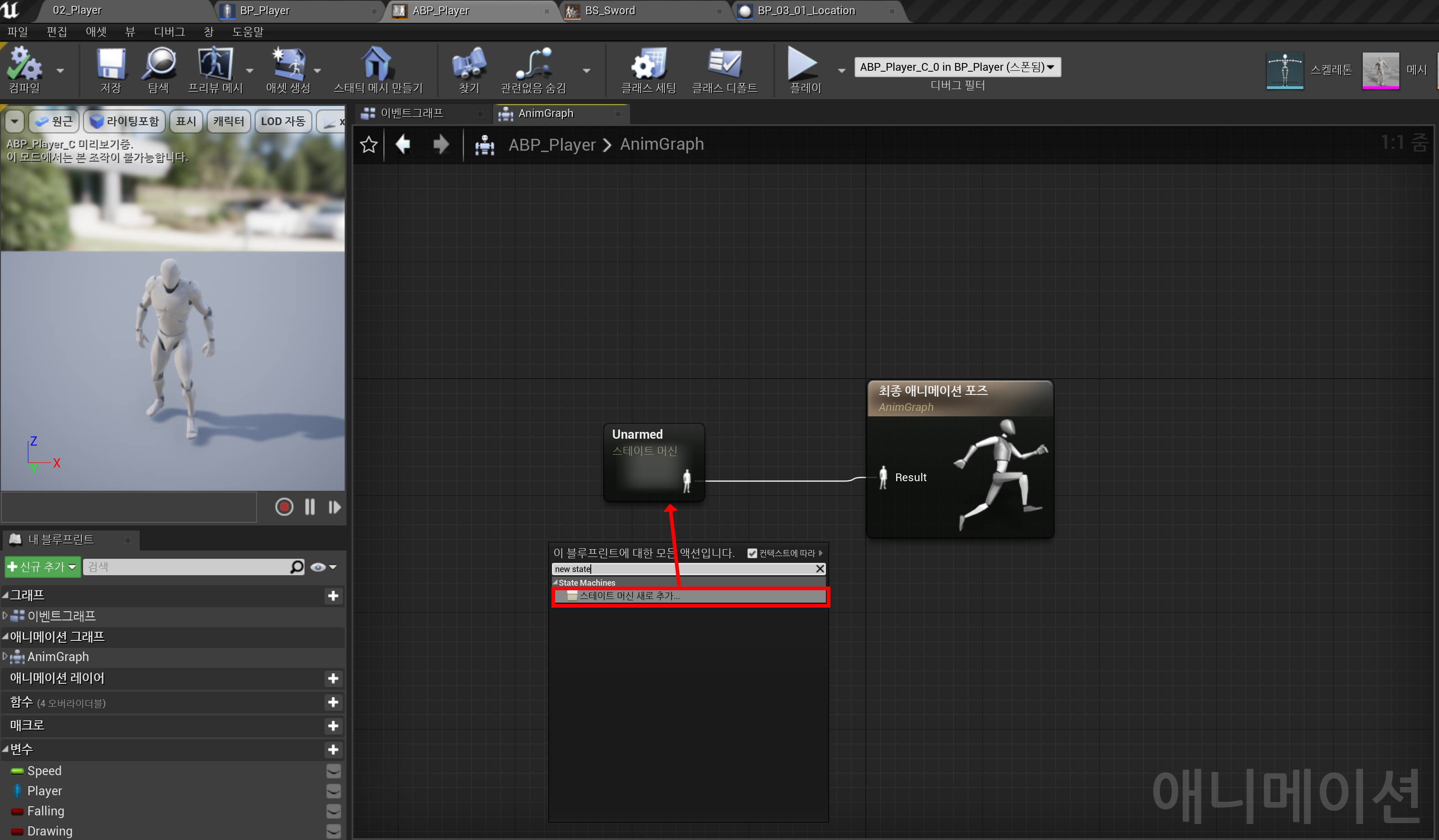Select the Unarmed state machine node

click(x=654, y=462)
